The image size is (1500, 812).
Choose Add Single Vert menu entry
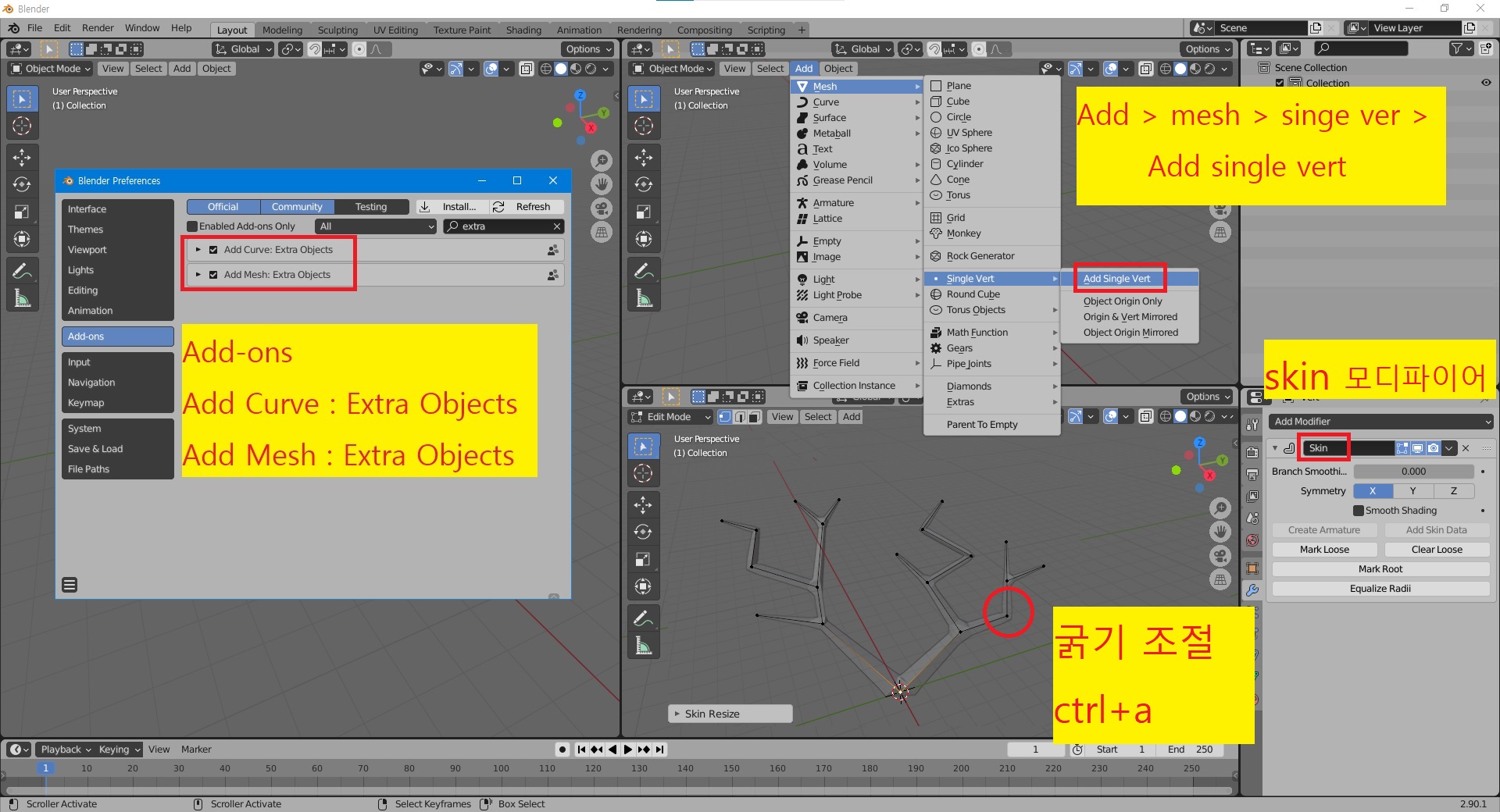tap(1116, 279)
